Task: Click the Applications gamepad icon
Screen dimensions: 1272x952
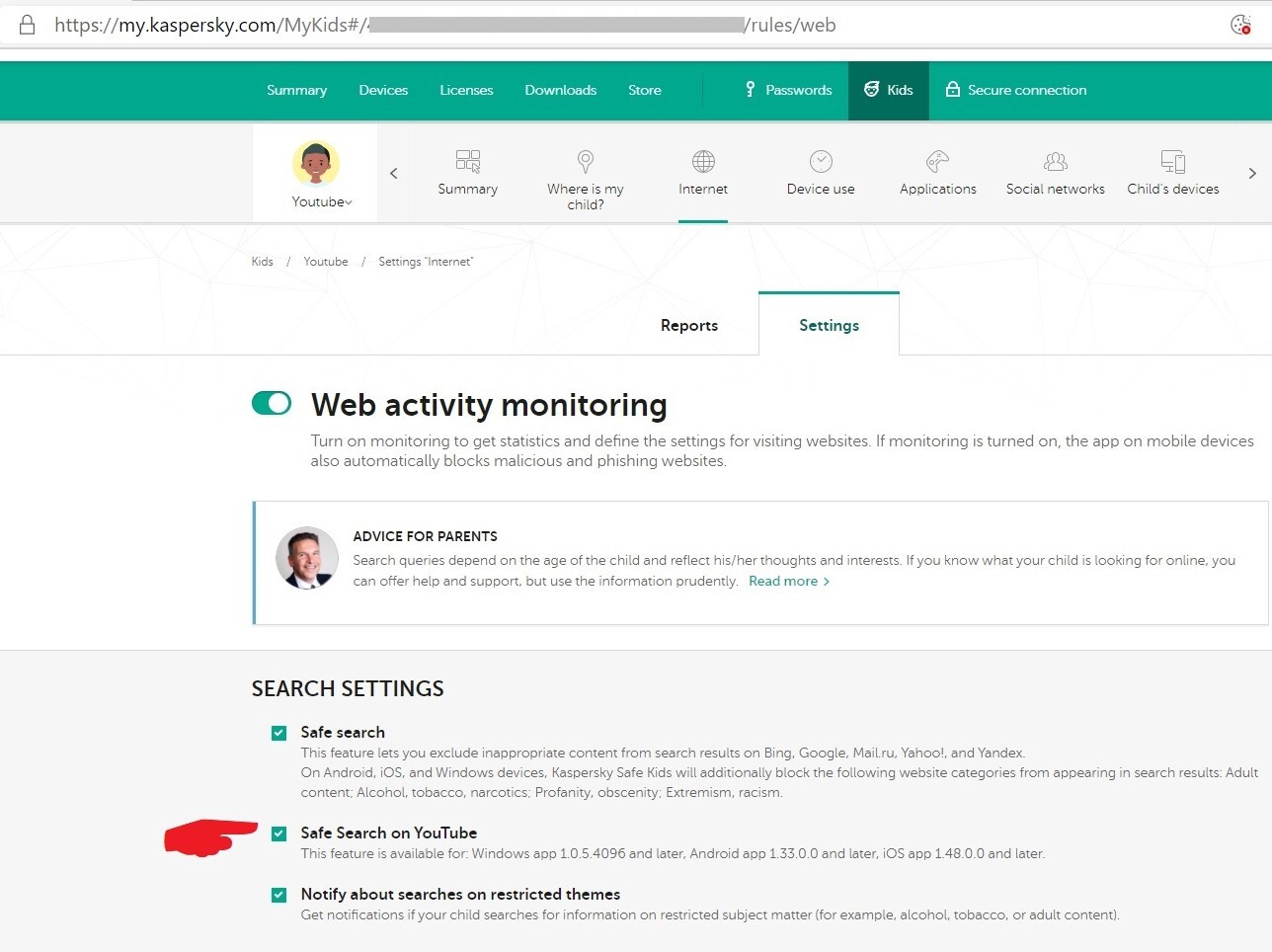Action: coord(938,161)
